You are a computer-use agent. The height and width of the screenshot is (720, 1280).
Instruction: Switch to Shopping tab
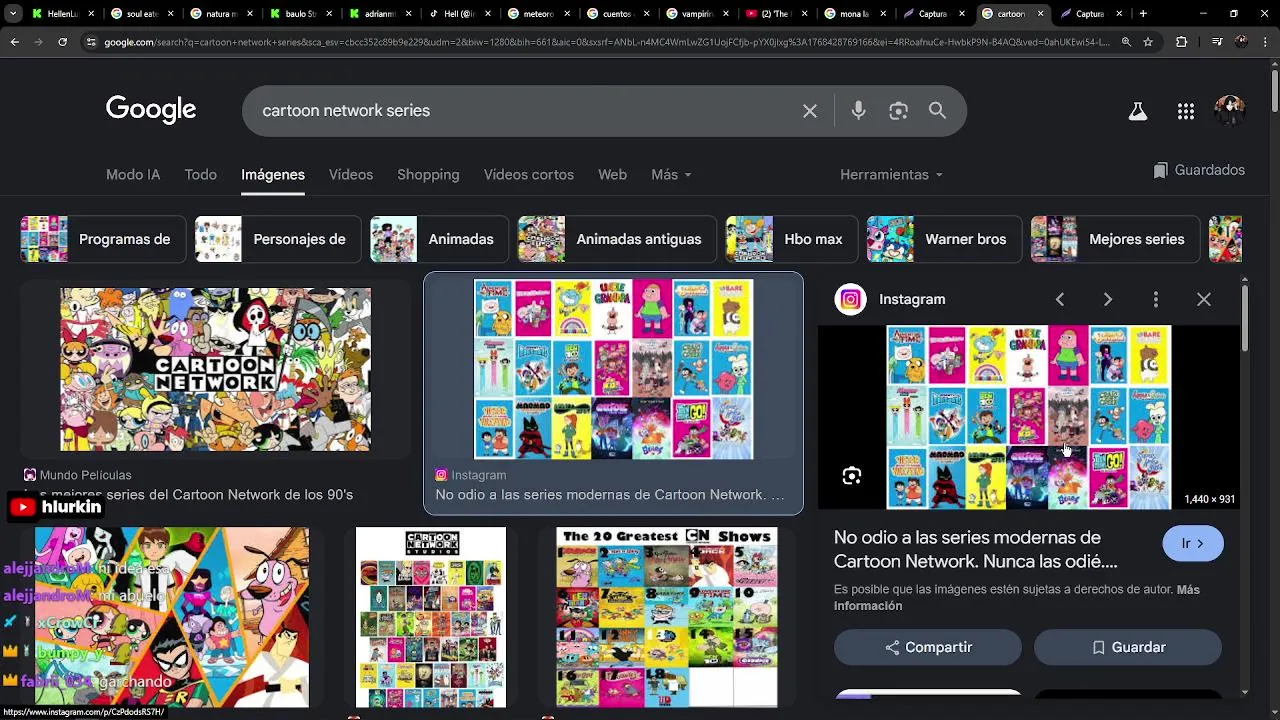(x=428, y=174)
